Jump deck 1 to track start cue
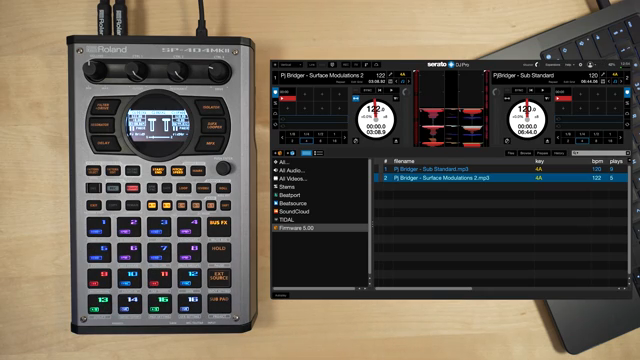This screenshot has height=360, width=640. coord(380,90)
